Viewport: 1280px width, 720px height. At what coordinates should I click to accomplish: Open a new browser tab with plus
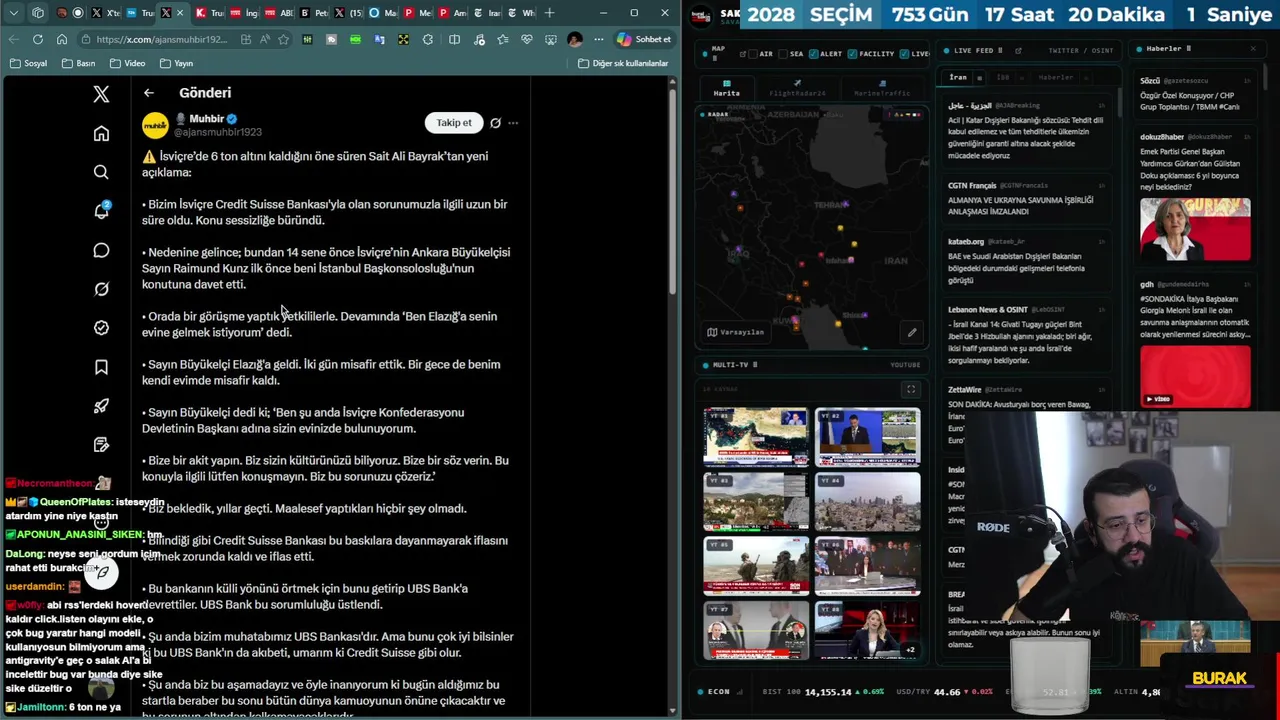[549, 13]
